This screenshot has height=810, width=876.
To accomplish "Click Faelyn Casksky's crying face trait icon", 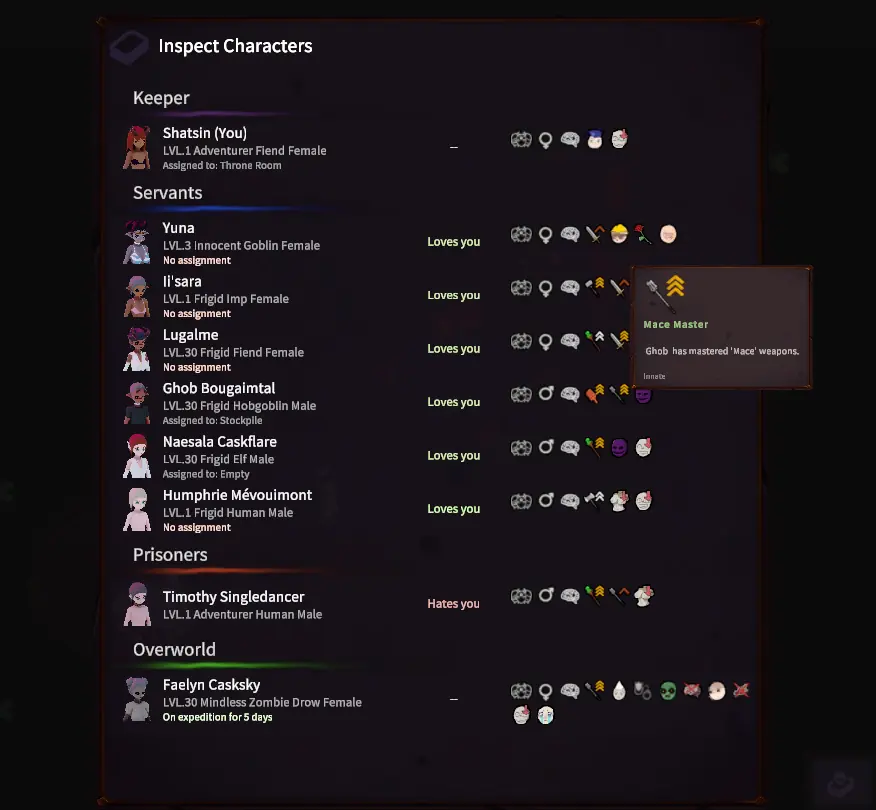I will click(x=546, y=715).
